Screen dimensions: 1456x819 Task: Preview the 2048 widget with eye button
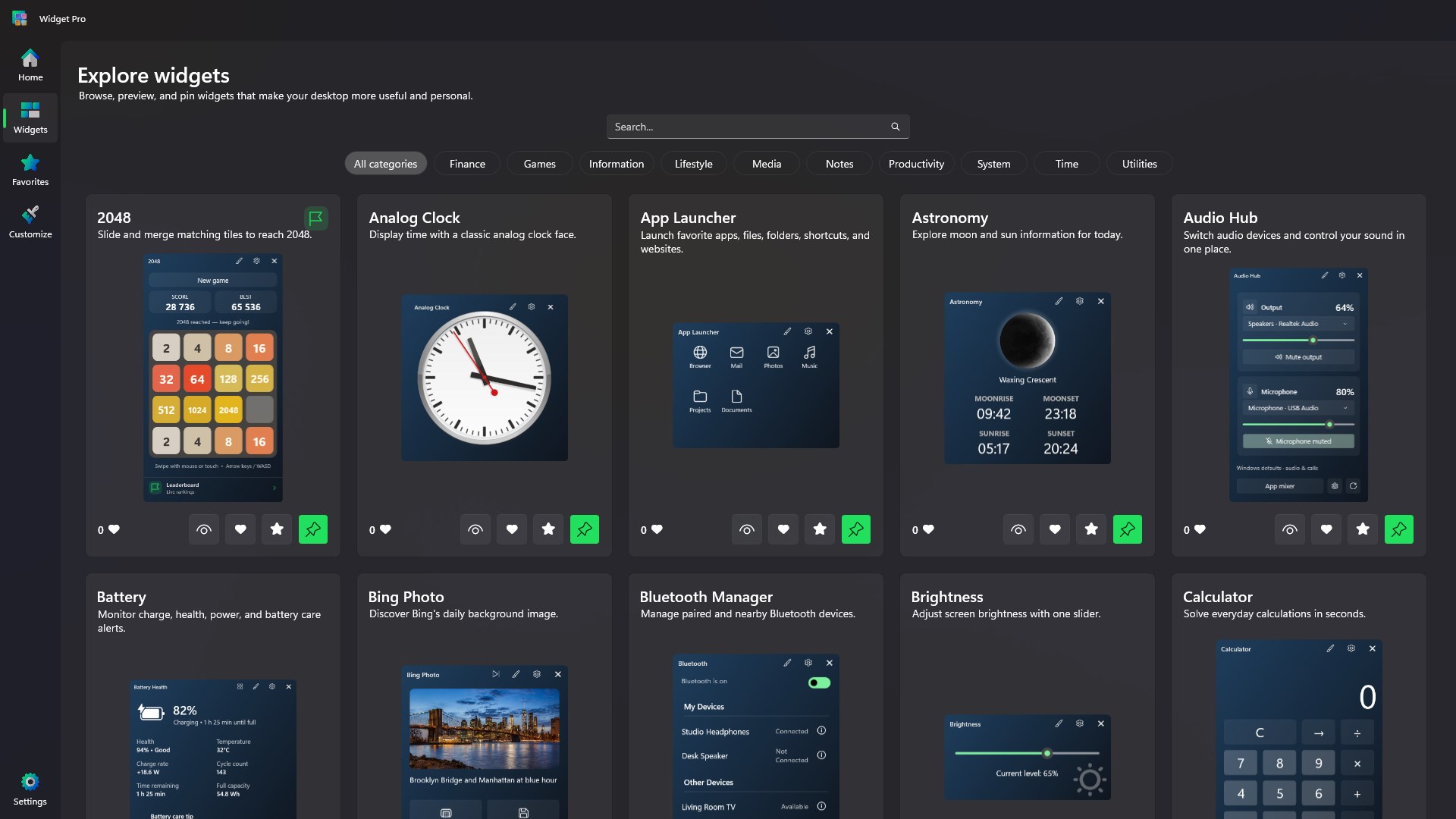click(204, 529)
